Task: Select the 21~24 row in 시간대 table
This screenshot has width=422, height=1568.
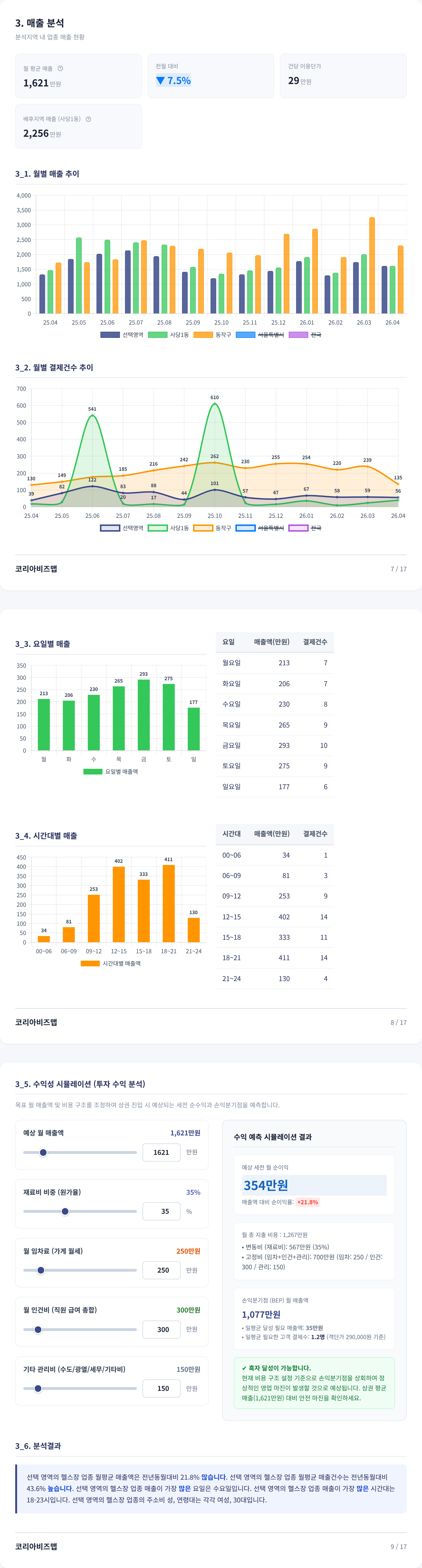Action: [x=275, y=978]
